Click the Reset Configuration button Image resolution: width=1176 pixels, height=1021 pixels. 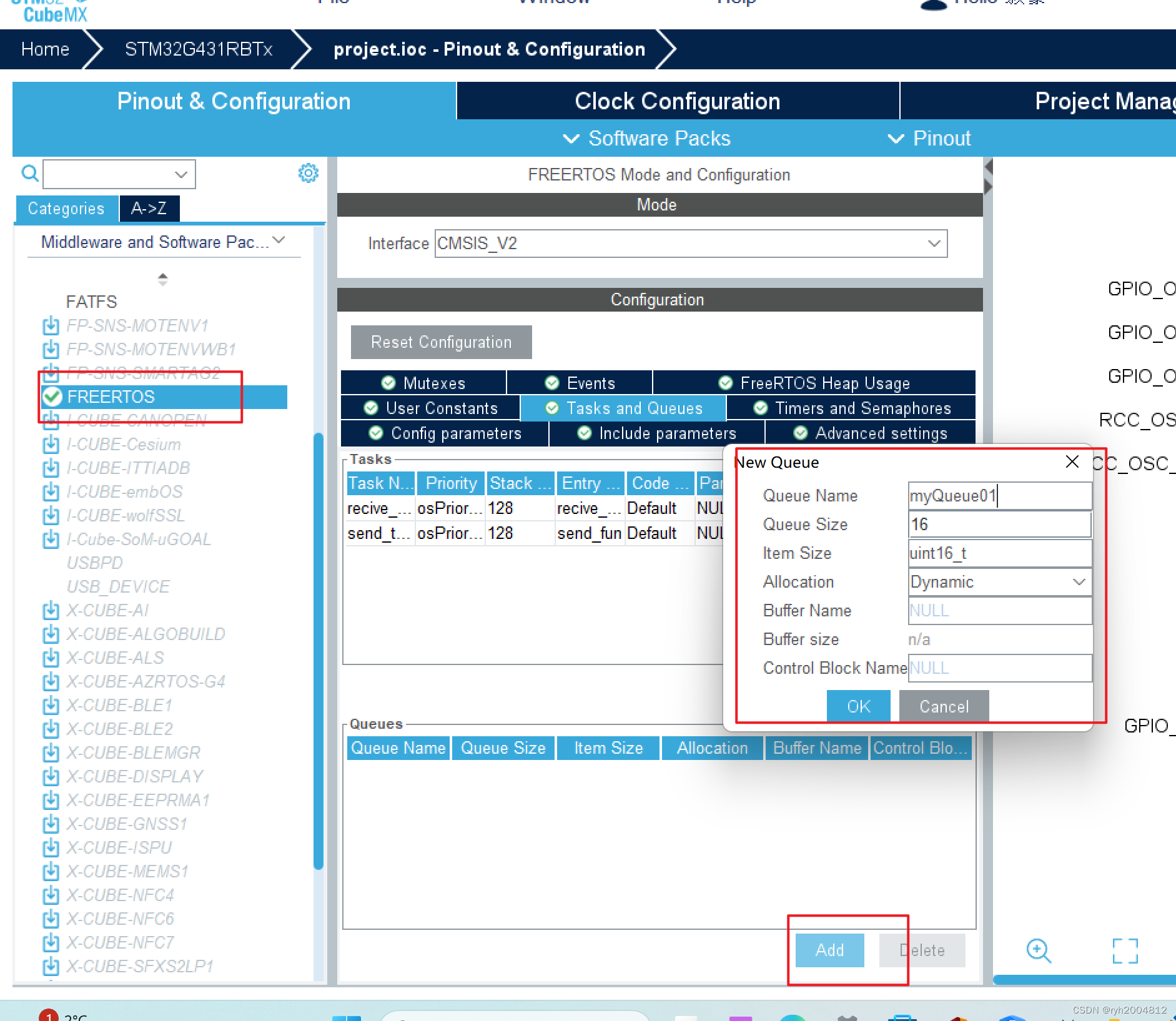tap(441, 342)
